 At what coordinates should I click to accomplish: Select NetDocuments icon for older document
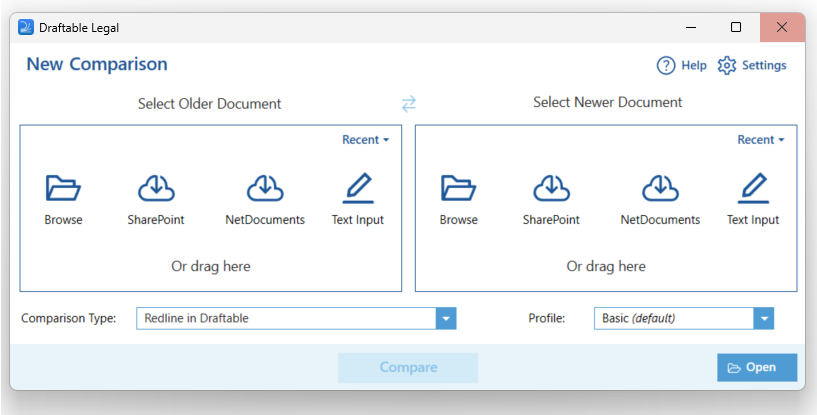point(264,188)
